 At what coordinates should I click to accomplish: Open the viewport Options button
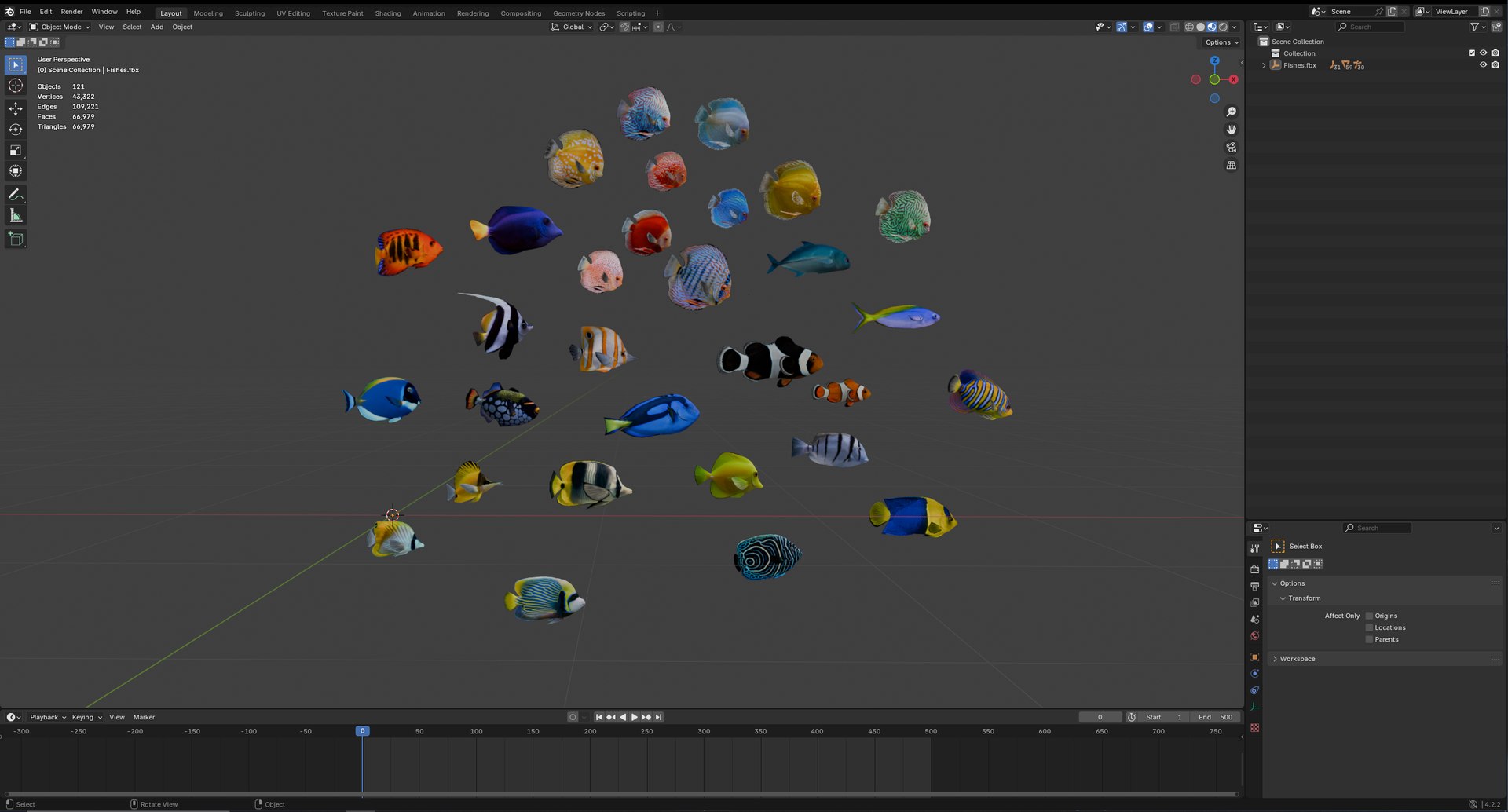coord(1221,42)
